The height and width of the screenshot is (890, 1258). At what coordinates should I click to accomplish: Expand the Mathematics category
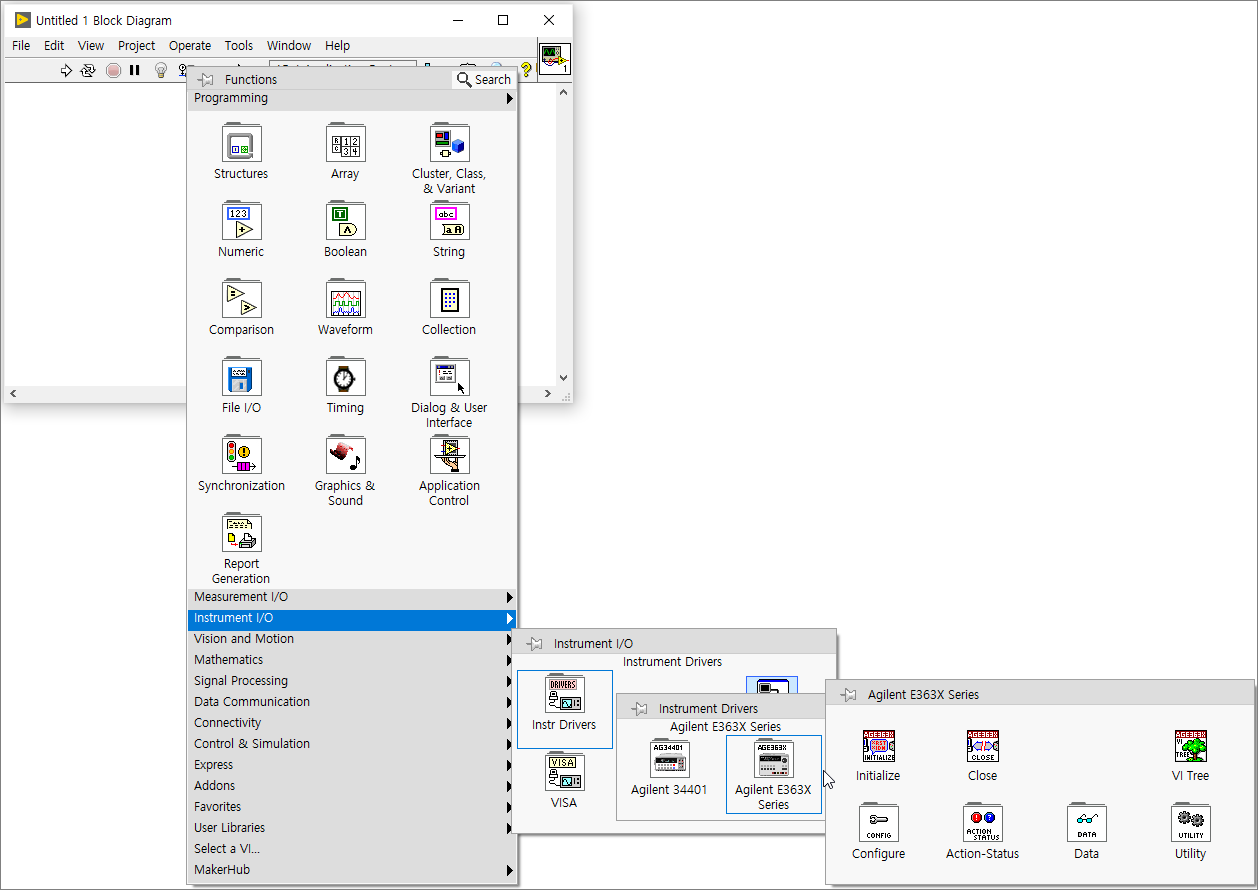[352, 660]
